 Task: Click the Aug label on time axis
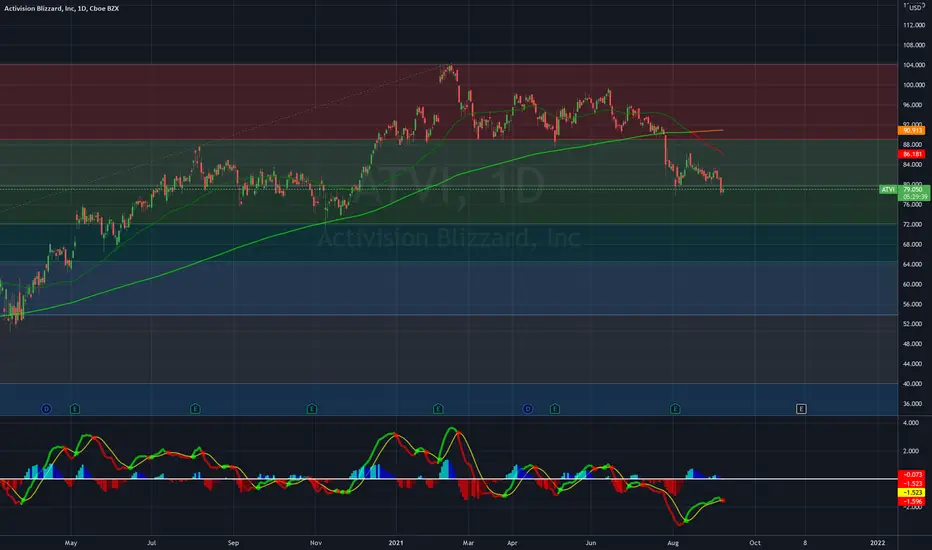673,543
